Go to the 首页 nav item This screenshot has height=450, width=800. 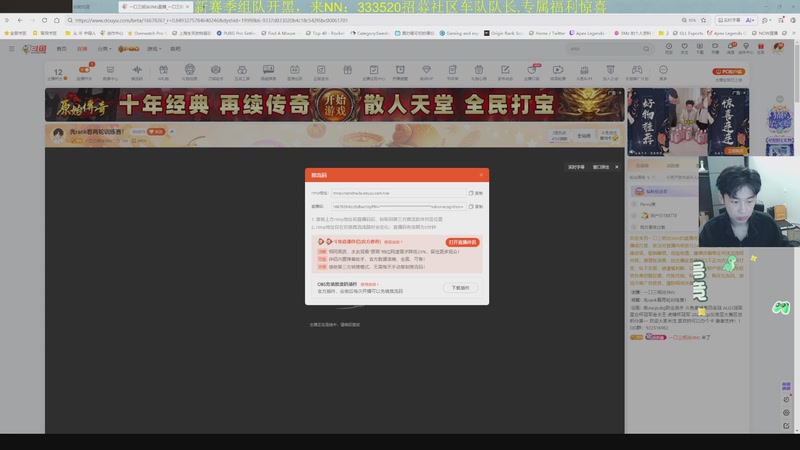62,49
